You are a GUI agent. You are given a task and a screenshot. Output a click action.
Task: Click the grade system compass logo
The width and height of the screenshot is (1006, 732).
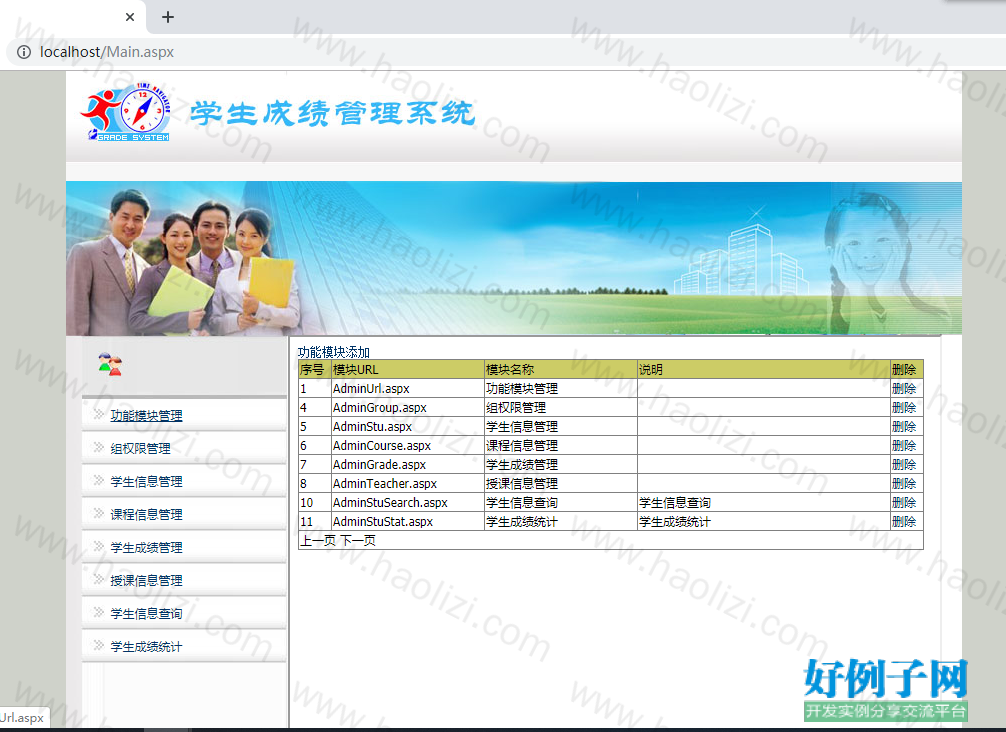126,112
